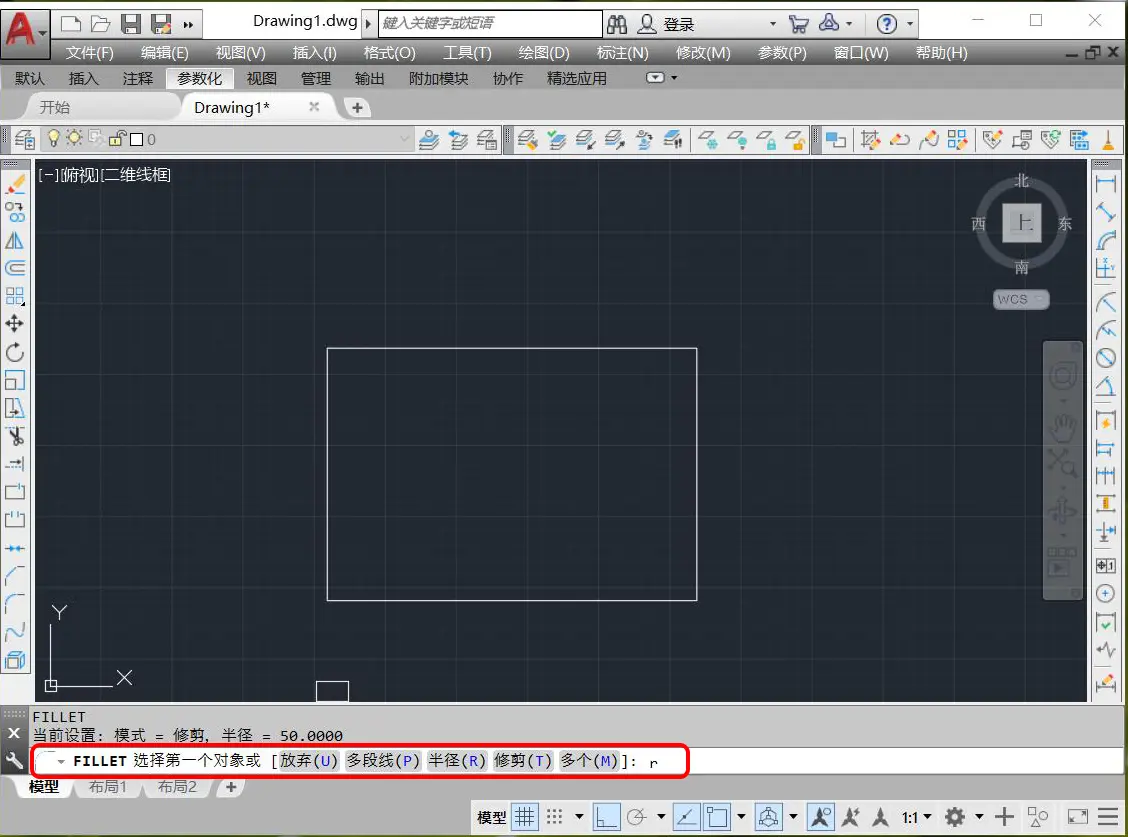Add a new drawing tab with plus

click(x=357, y=107)
